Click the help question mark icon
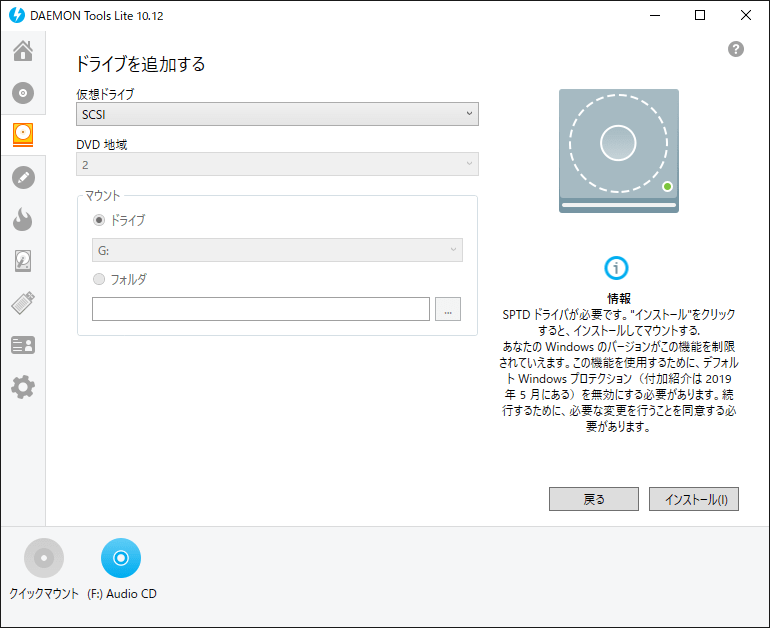The image size is (770, 628). coord(736,49)
